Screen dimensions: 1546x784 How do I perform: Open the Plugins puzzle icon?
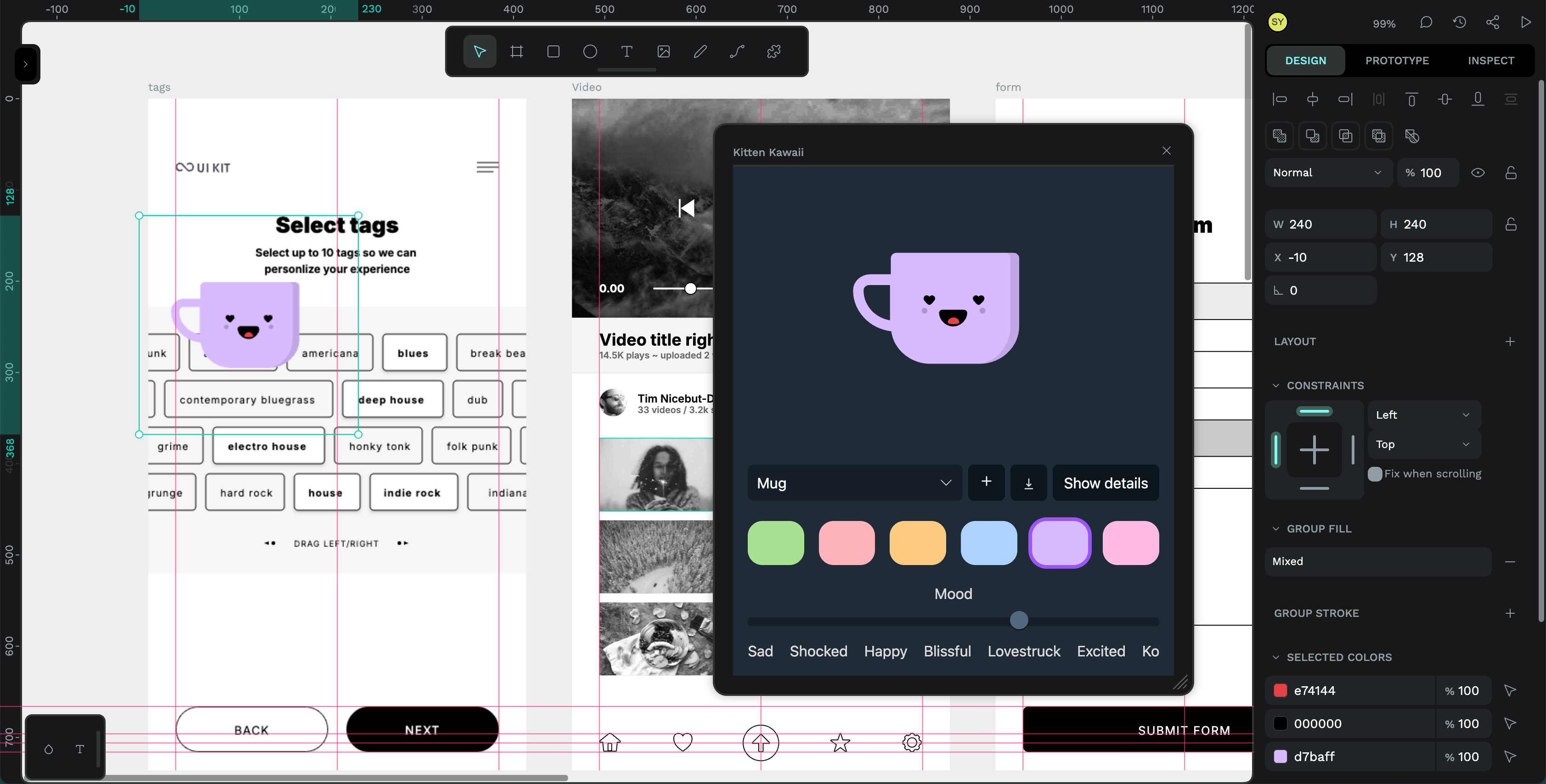[773, 51]
